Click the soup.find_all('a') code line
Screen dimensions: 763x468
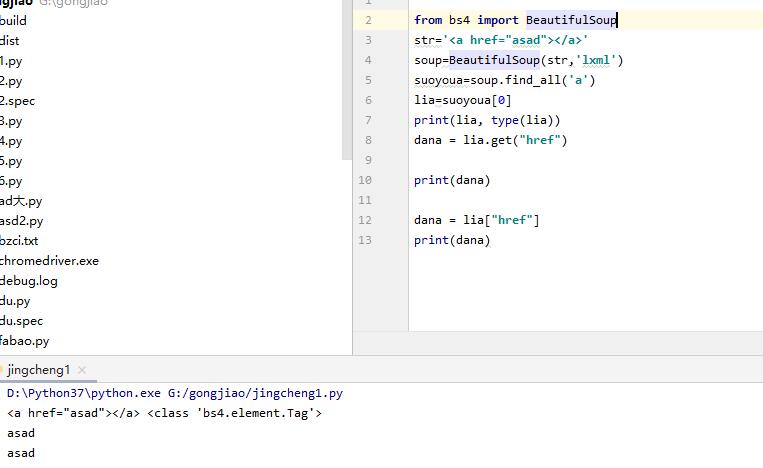pyautogui.click(x=504, y=80)
